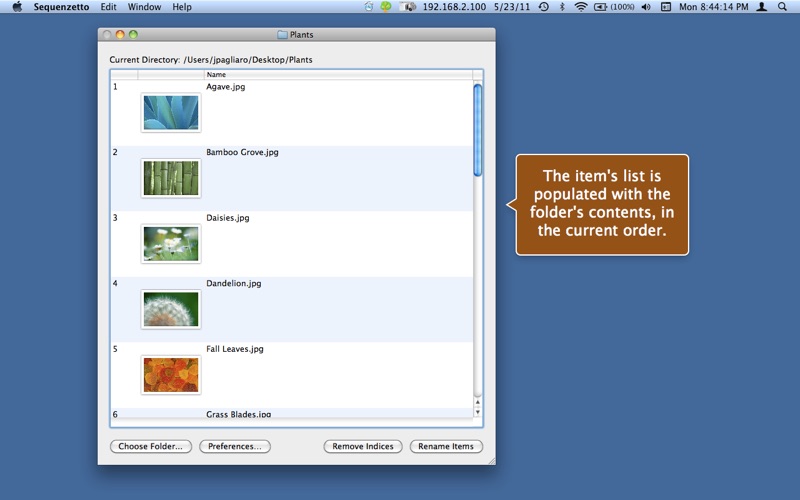The width and height of the screenshot is (800, 500).
Task: Click index number 5 in the list
Action: click(x=115, y=349)
